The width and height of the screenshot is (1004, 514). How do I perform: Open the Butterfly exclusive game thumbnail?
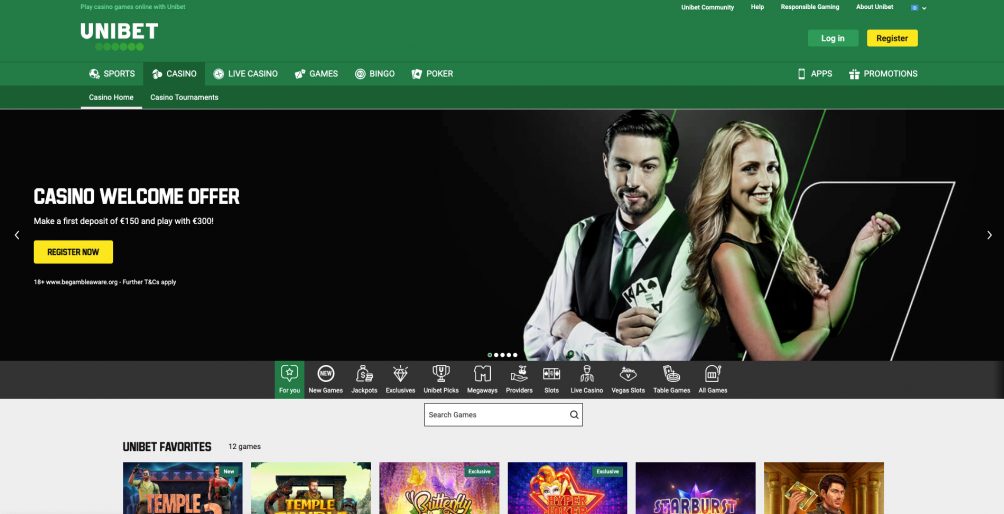click(x=439, y=488)
